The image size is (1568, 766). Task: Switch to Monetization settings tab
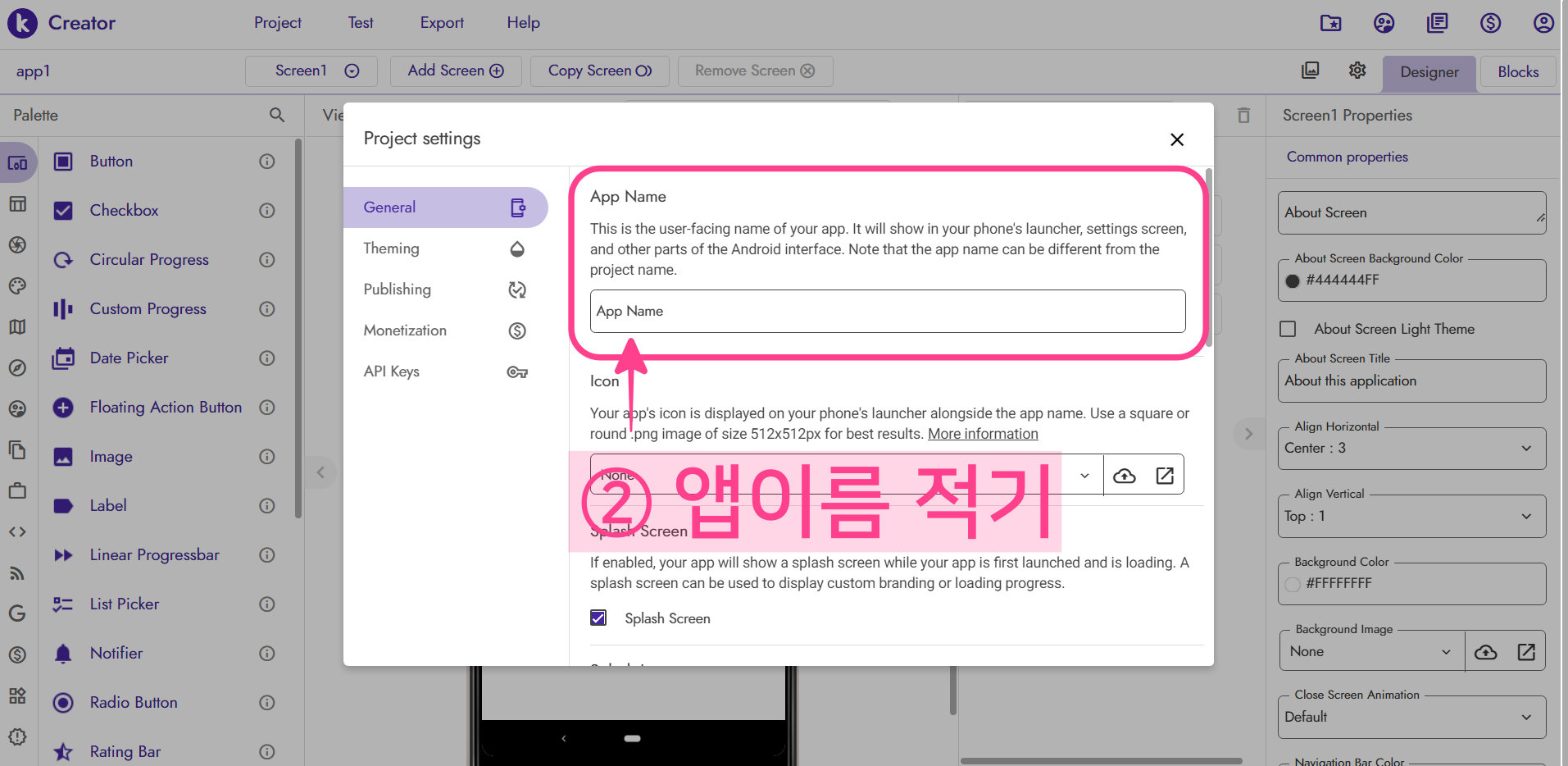click(x=446, y=331)
